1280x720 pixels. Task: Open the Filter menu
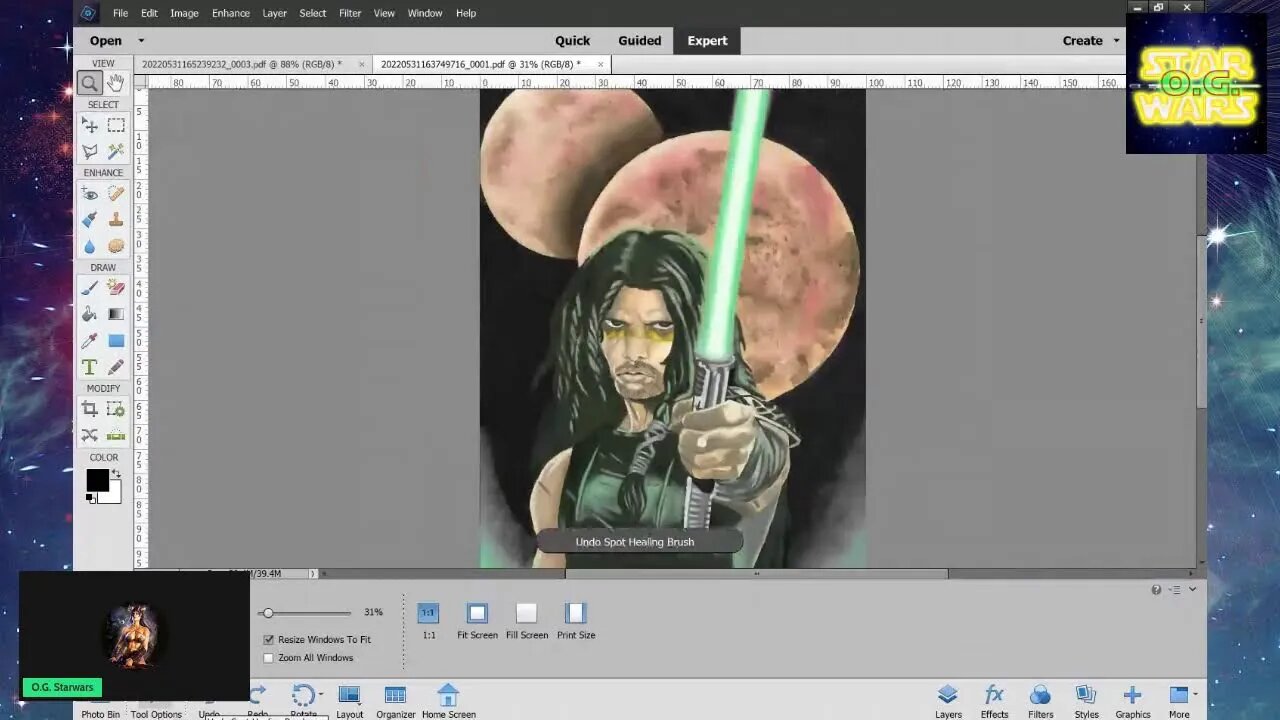click(350, 13)
